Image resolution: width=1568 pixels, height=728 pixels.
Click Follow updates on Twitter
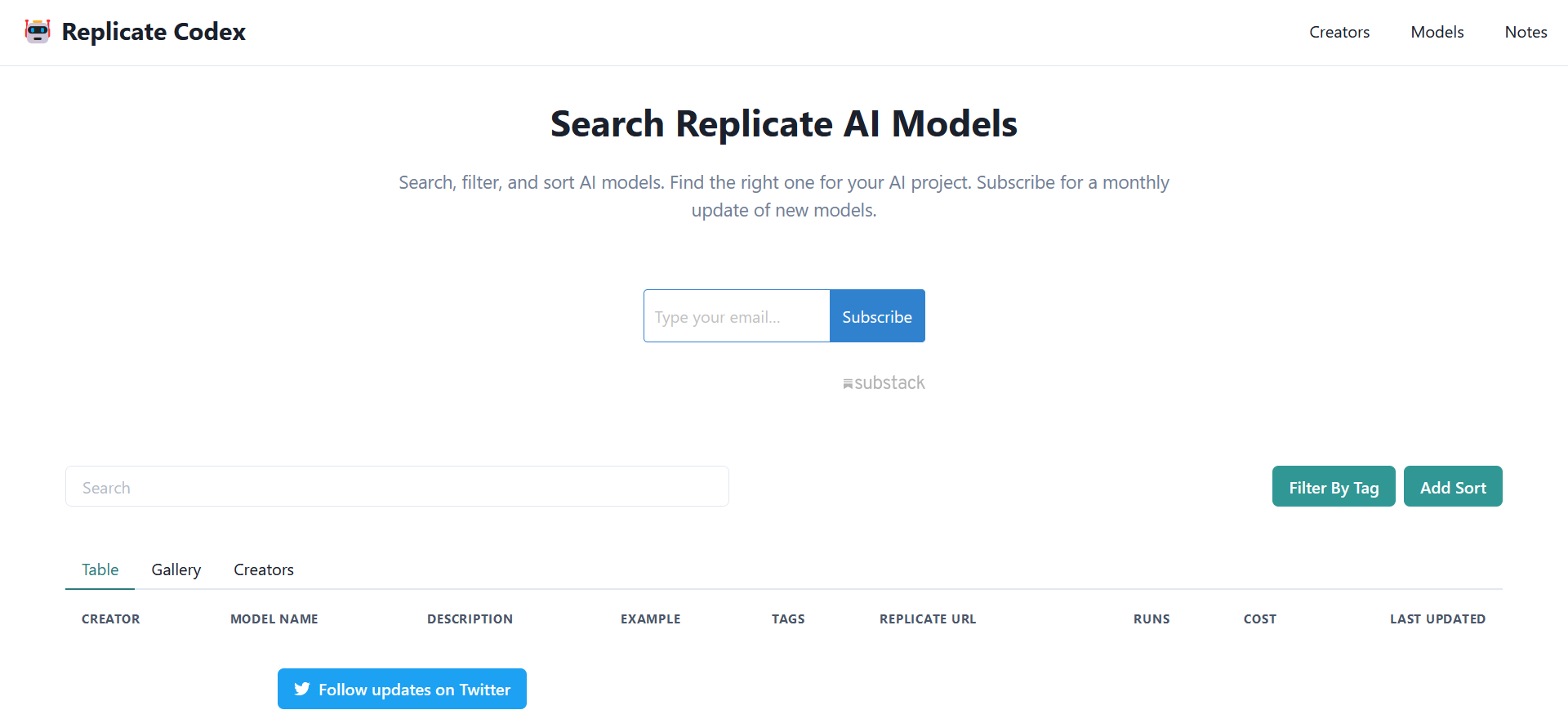[x=402, y=689]
